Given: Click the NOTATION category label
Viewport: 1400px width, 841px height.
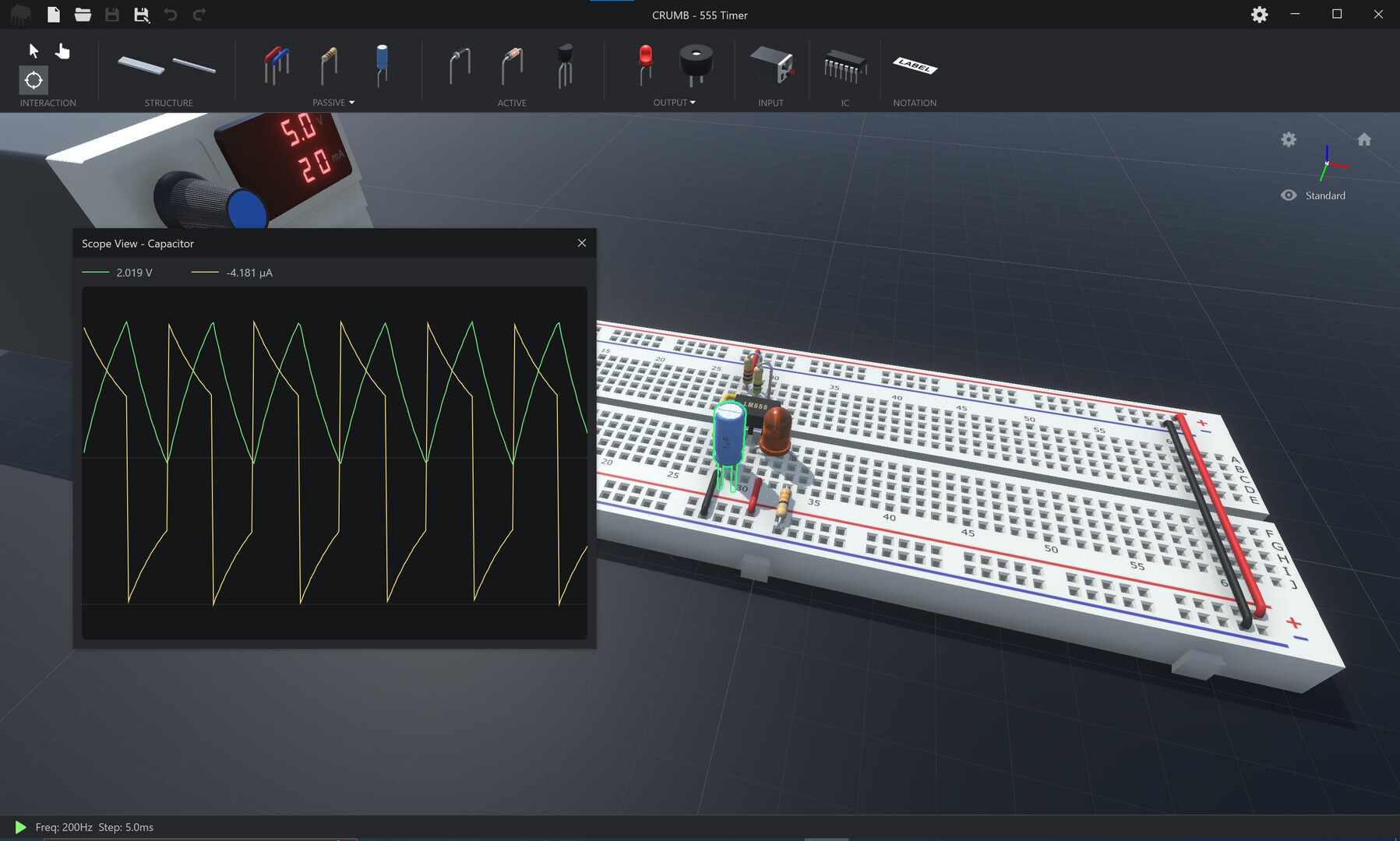Looking at the screenshot, I should pos(914,102).
